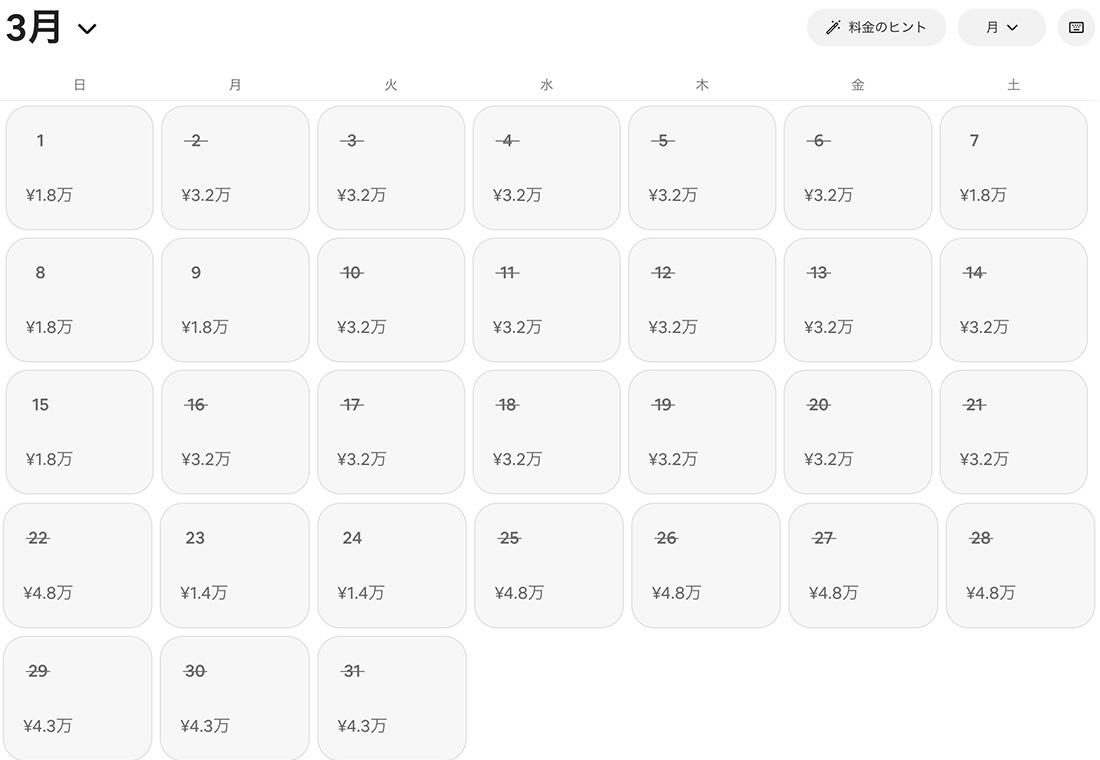Select March 7 date cell
The height and width of the screenshot is (760, 1100).
[x=1013, y=168]
